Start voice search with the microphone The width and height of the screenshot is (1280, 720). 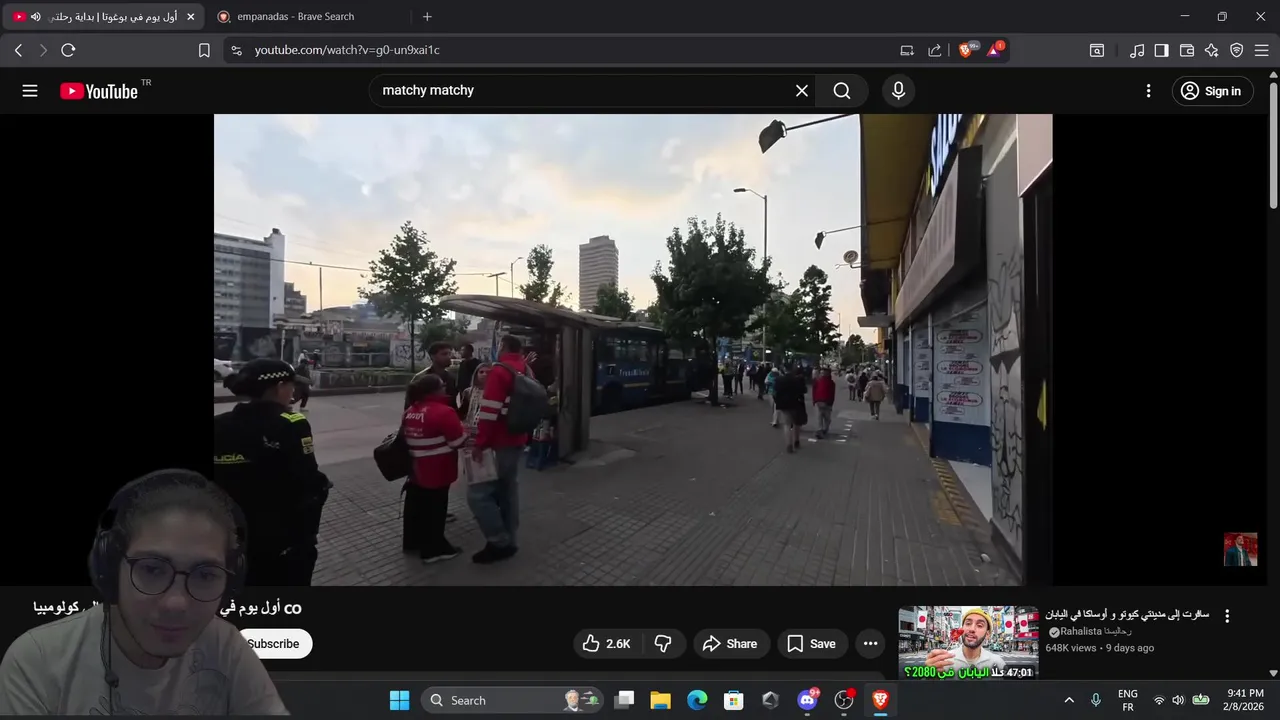[898, 91]
